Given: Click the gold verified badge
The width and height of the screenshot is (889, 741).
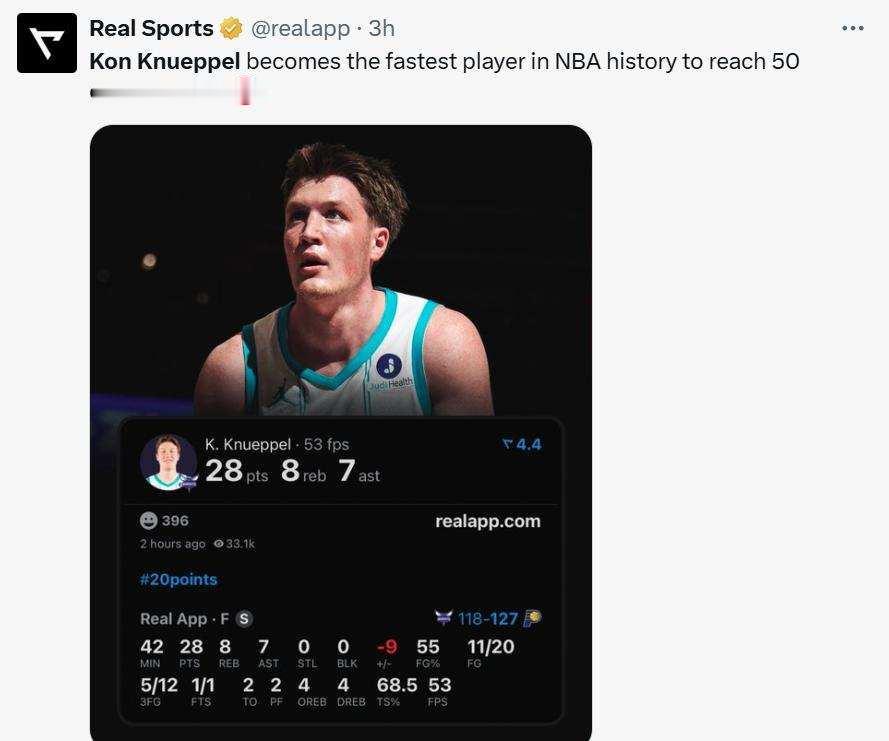Looking at the screenshot, I should point(231,28).
